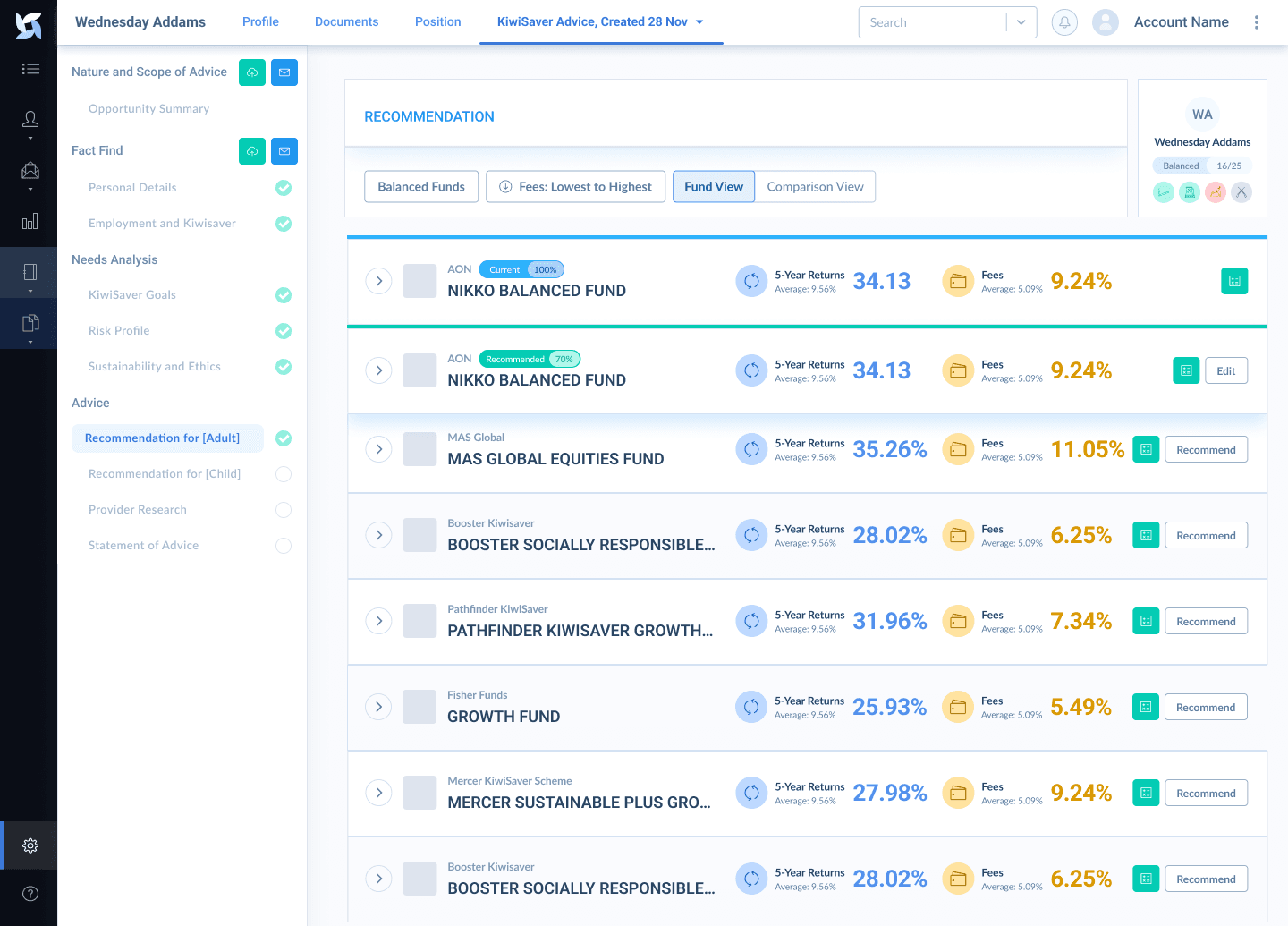Click the Recommended 70% allocation badge

530,359
